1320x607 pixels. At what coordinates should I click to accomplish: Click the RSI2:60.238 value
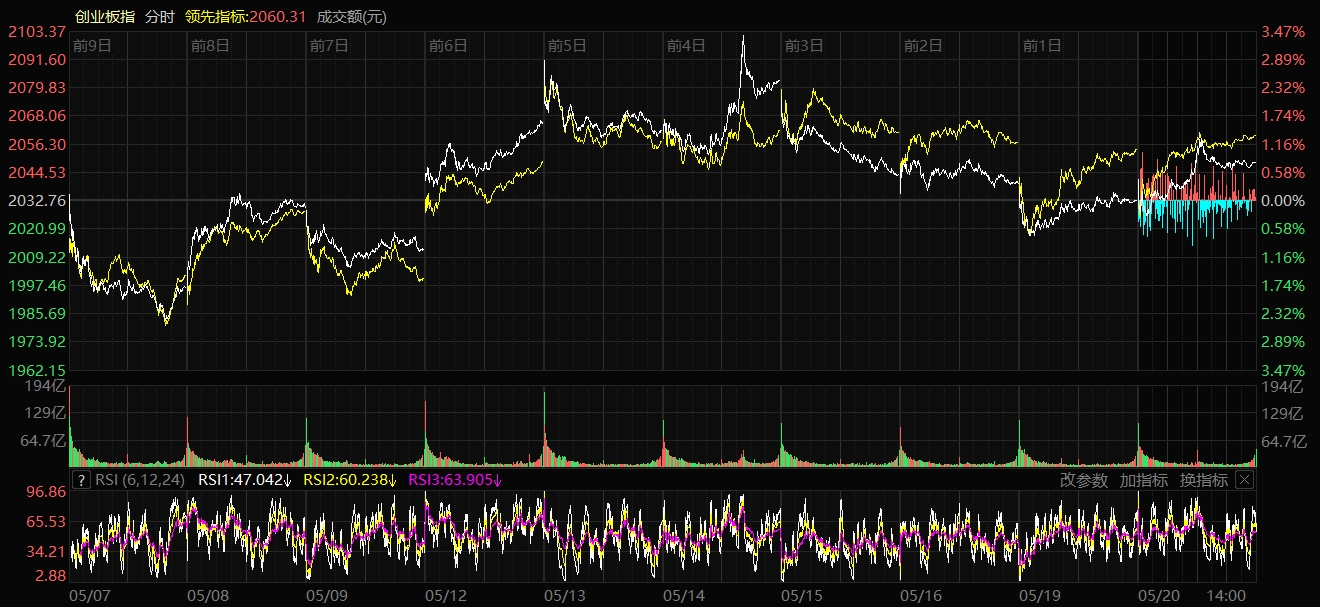tap(350, 480)
